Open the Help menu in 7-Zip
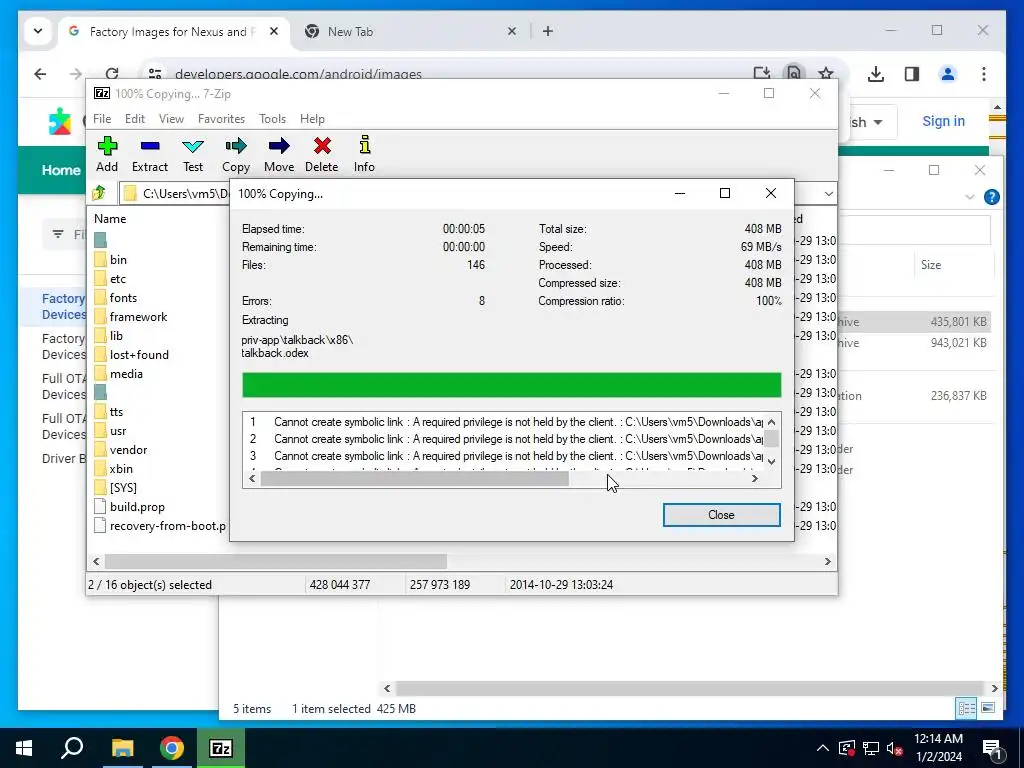 click(312, 119)
